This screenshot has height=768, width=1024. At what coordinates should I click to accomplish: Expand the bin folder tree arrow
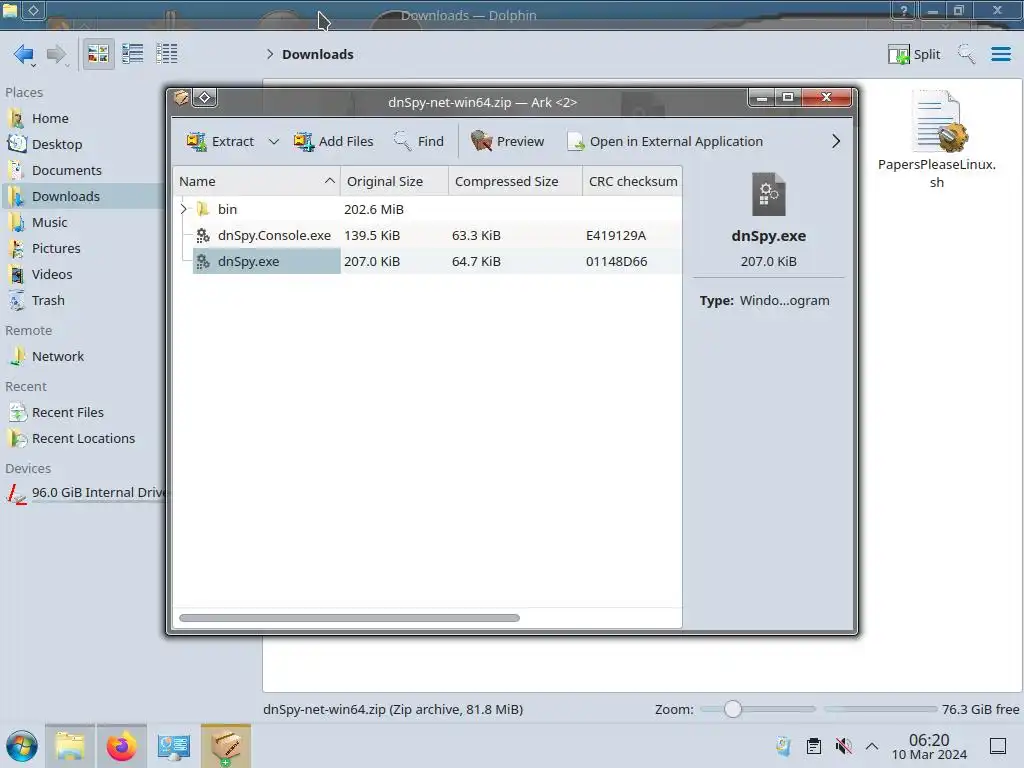[x=184, y=209]
